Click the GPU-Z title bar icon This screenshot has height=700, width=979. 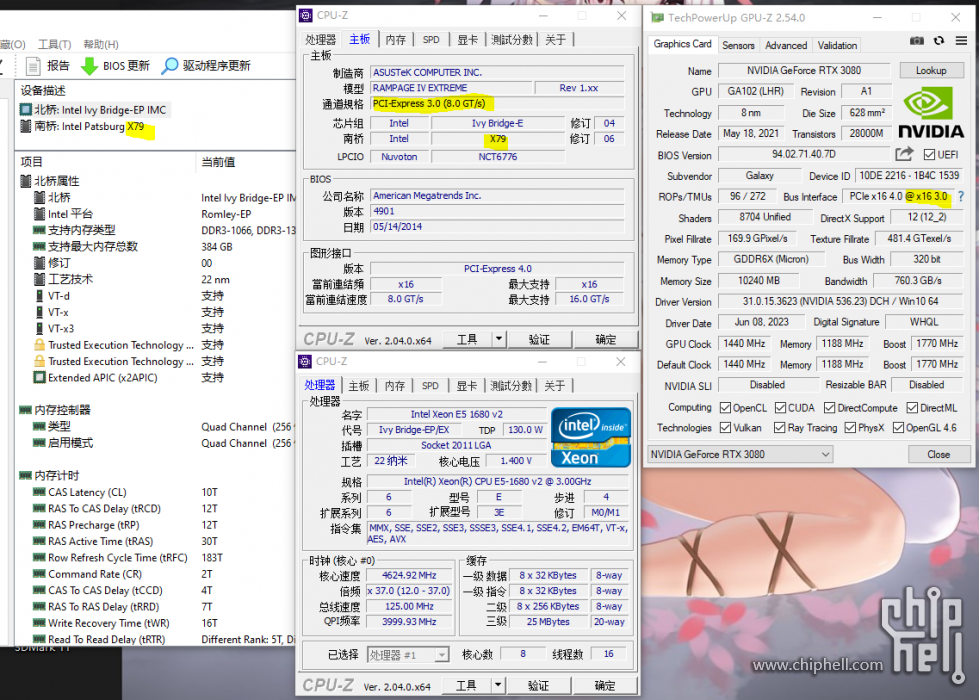point(657,17)
